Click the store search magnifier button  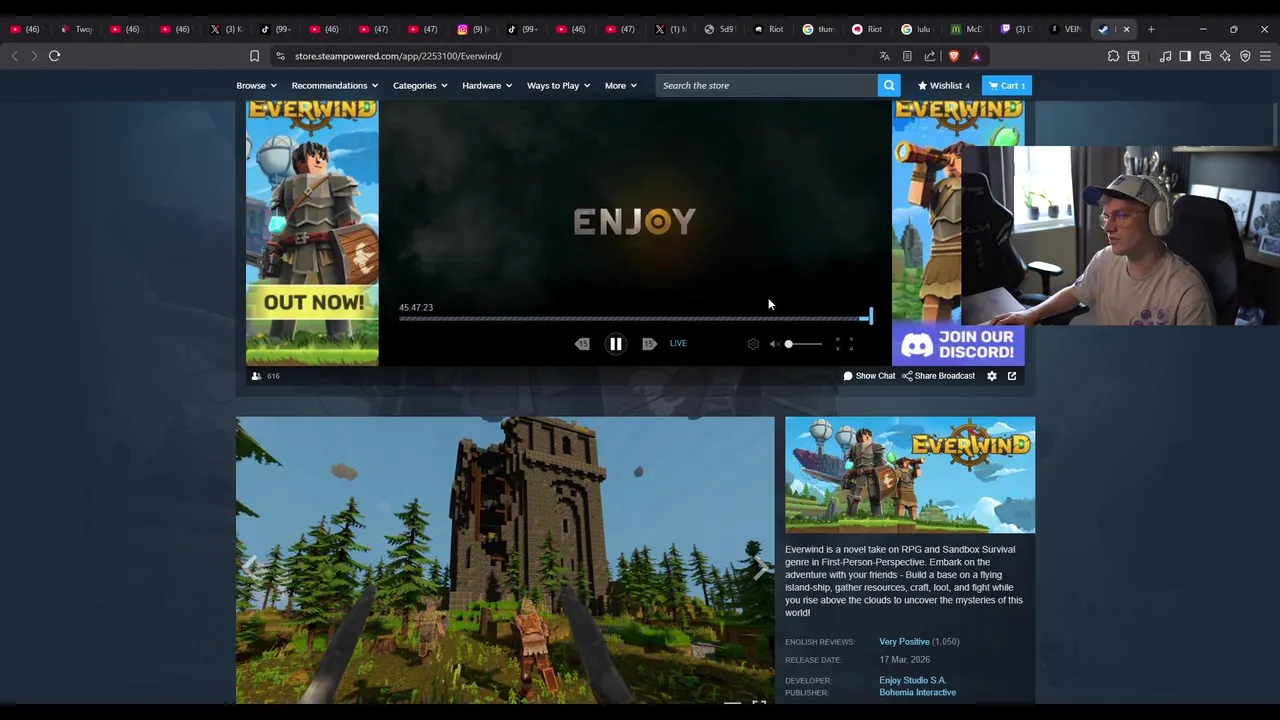(x=889, y=86)
